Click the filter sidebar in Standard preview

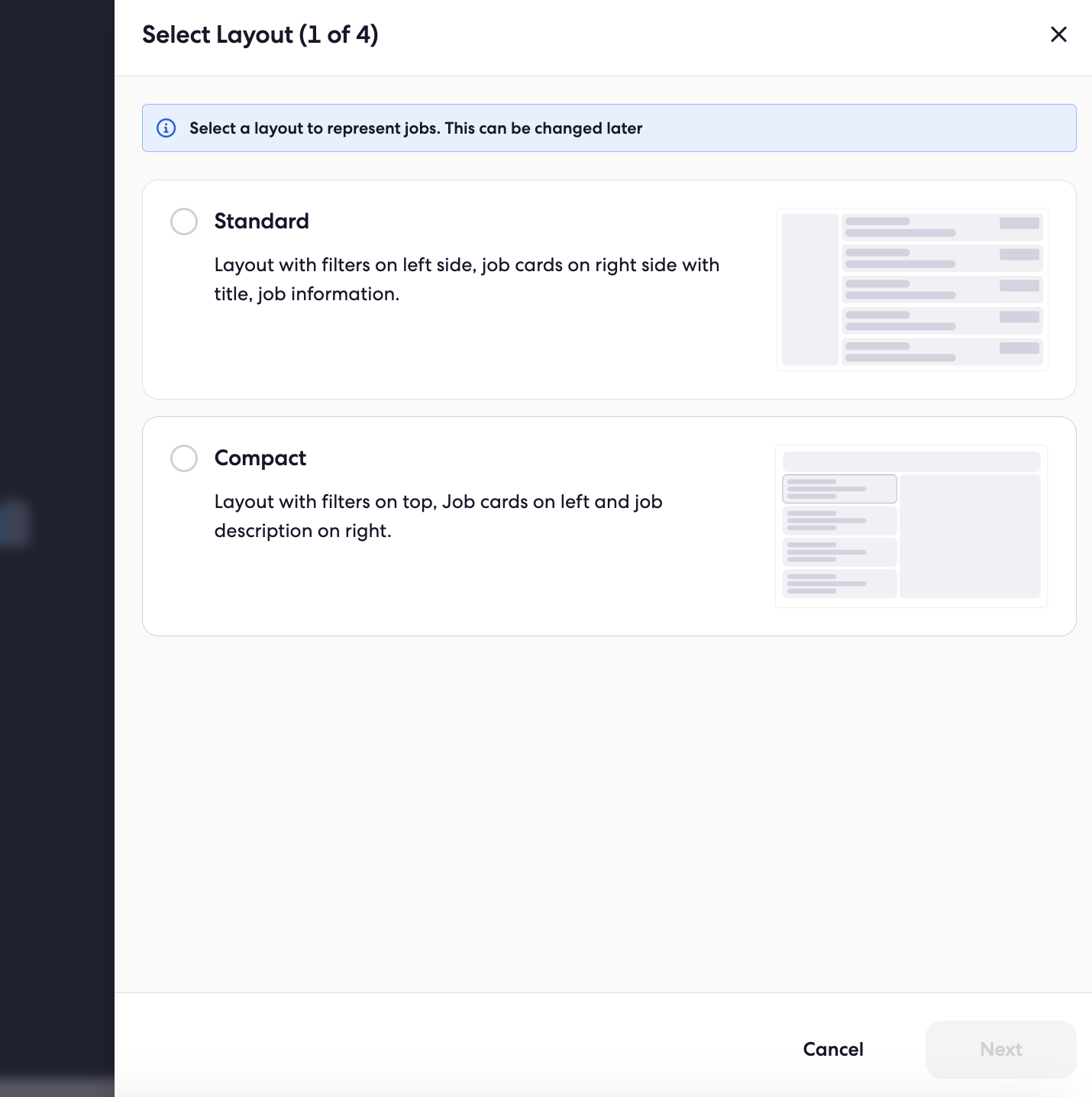click(x=810, y=290)
